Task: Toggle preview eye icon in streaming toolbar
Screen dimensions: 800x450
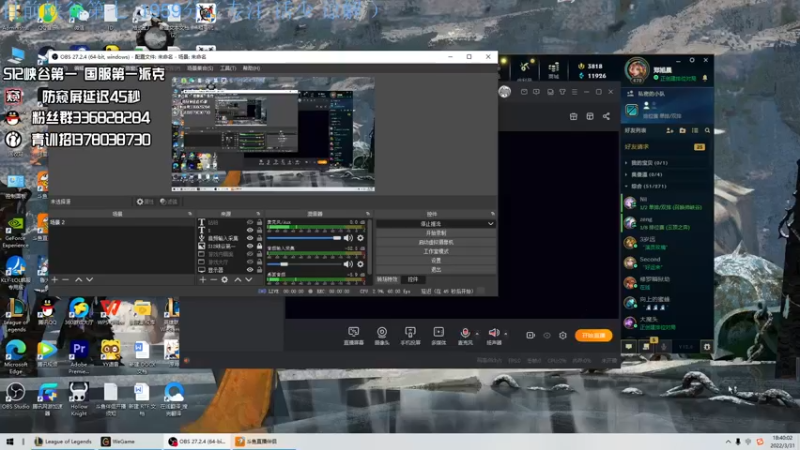Action: coord(547,335)
